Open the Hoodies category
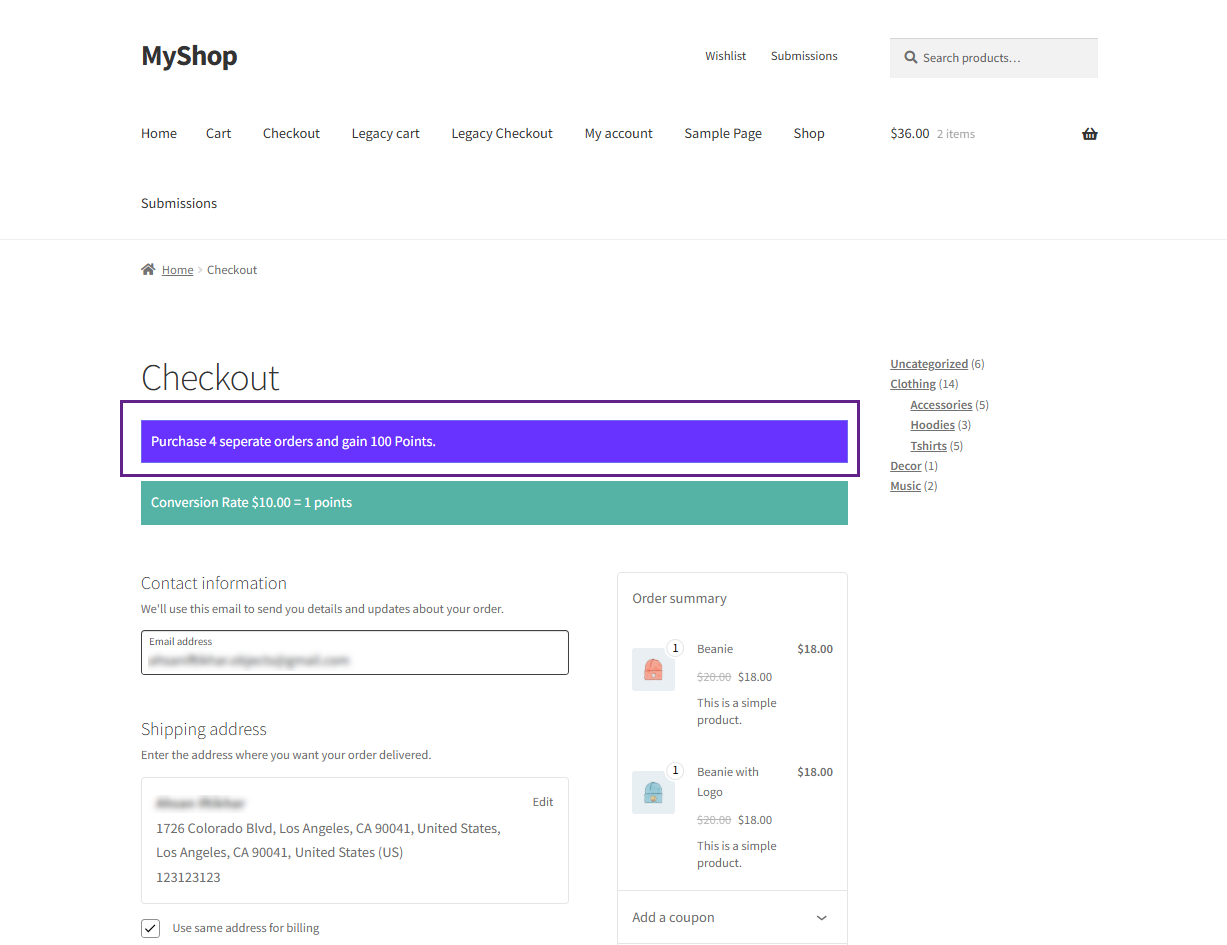Image resolution: width=1227 pixels, height=945 pixels. point(932,425)
